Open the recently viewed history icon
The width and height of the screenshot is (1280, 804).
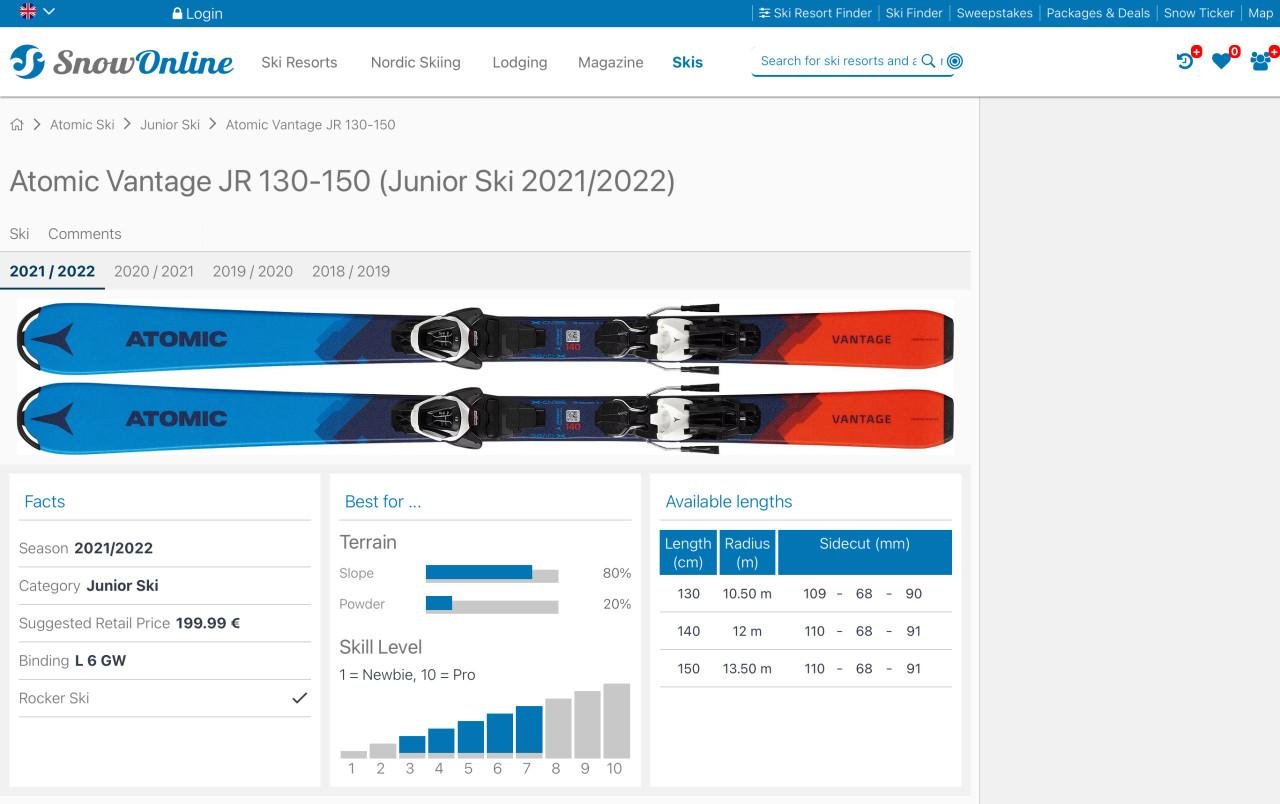pos(1184,61)
